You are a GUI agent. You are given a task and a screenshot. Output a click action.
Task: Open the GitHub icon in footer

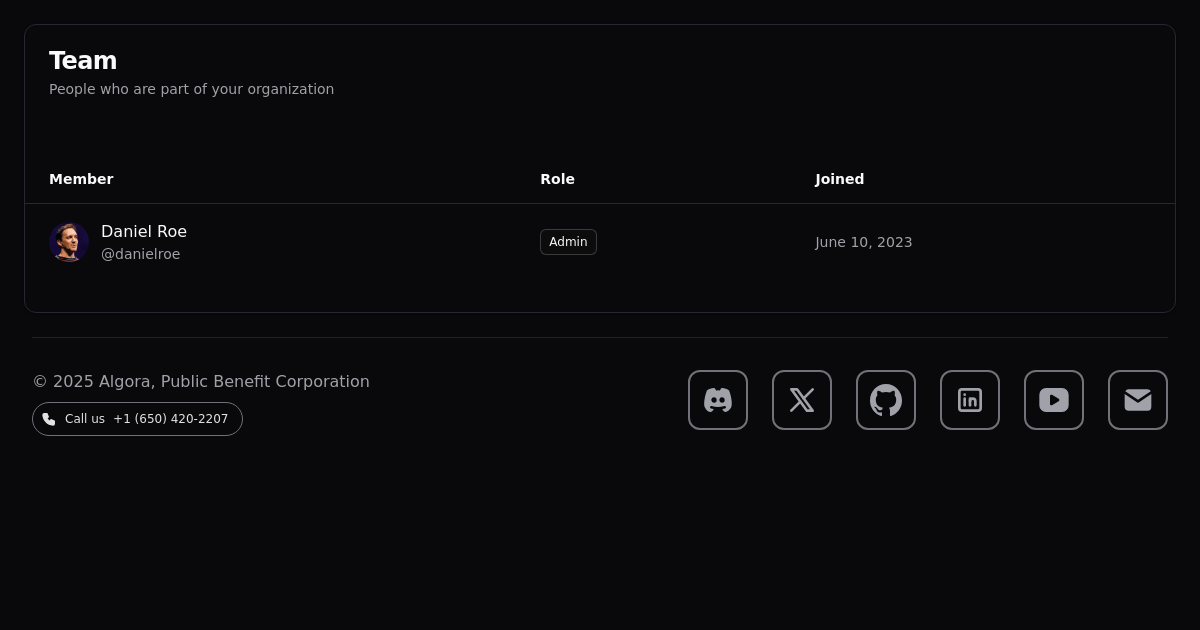pos(886,400)
